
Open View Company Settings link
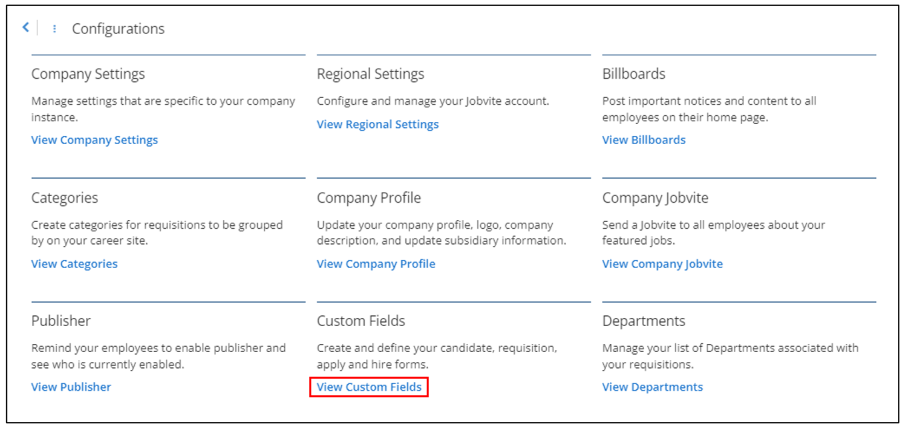pos(95,140)
